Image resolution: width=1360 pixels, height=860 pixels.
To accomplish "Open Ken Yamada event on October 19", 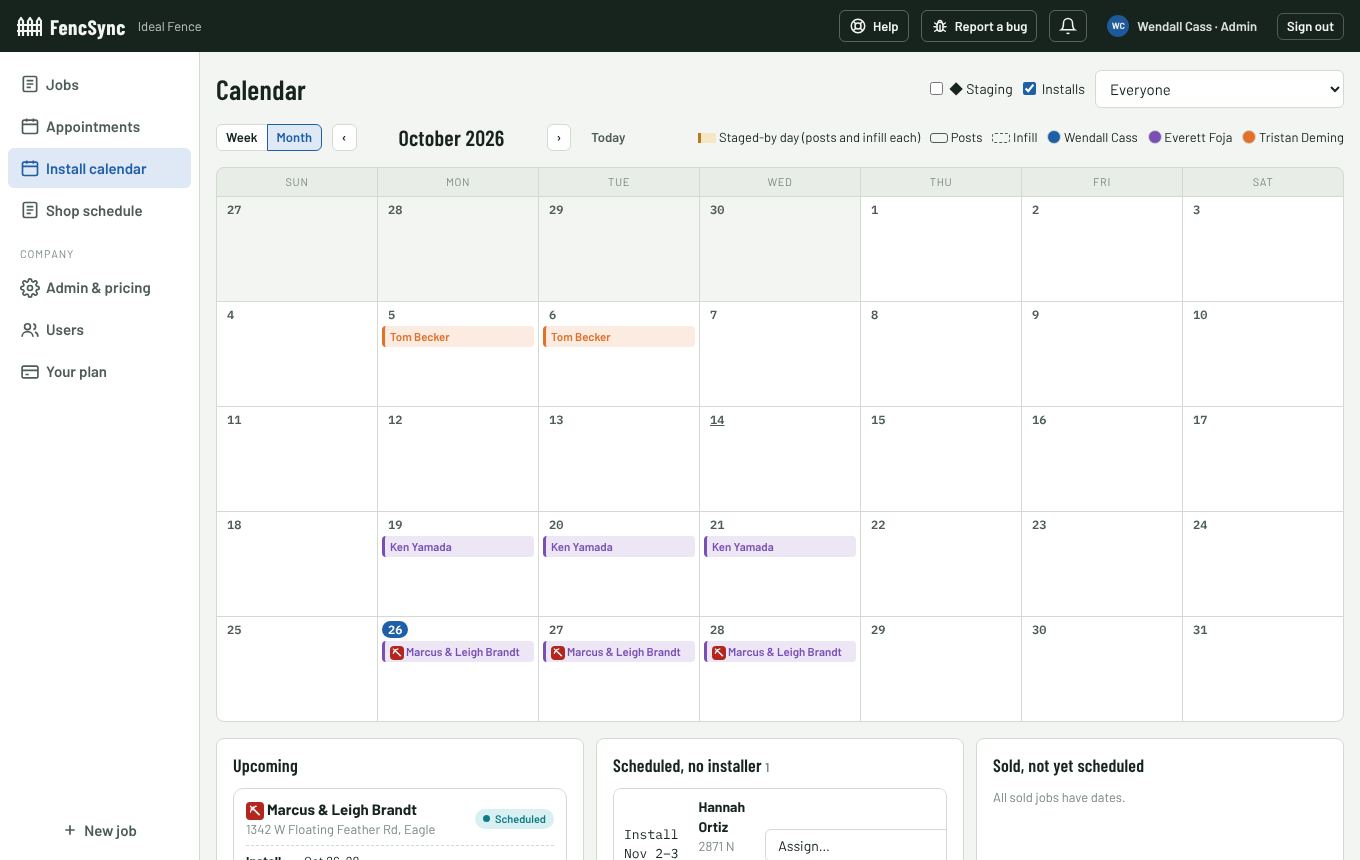I will point(458,547).
